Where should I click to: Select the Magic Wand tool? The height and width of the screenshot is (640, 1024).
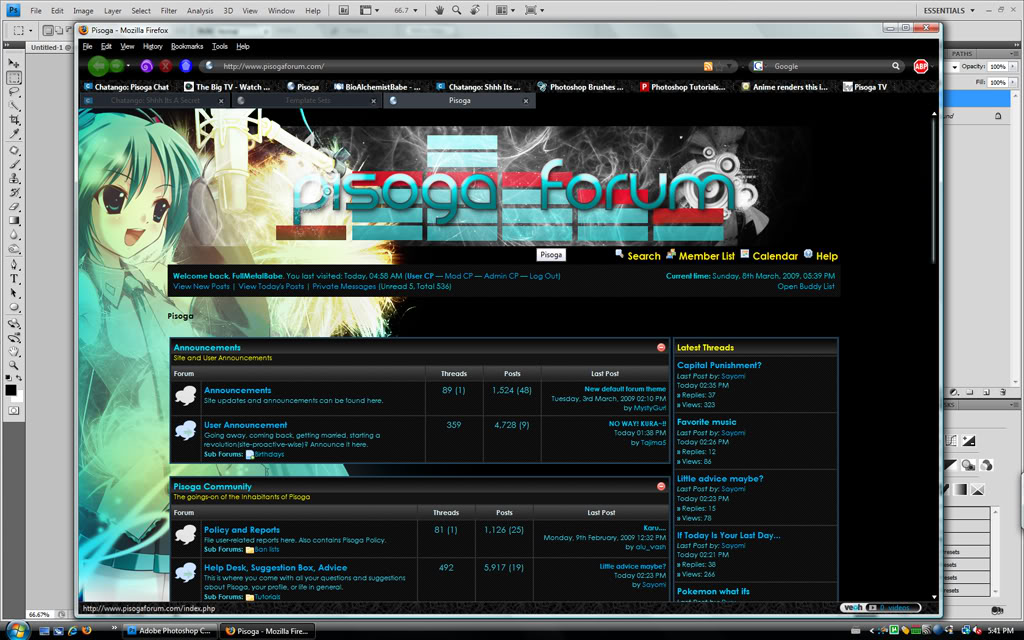tap(14, 106)
